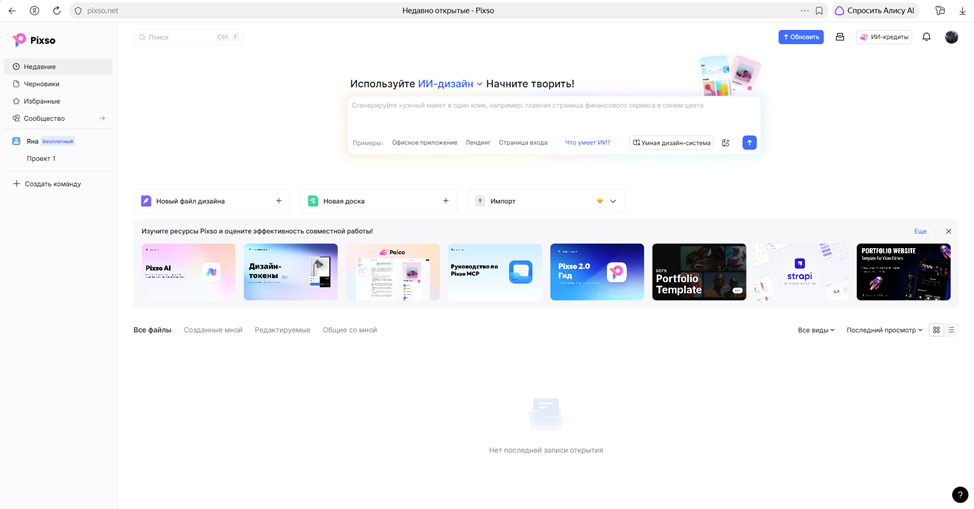Click the Импорт upload icon
The height and width of the screenshot is (509, 974).
(480, 201)
